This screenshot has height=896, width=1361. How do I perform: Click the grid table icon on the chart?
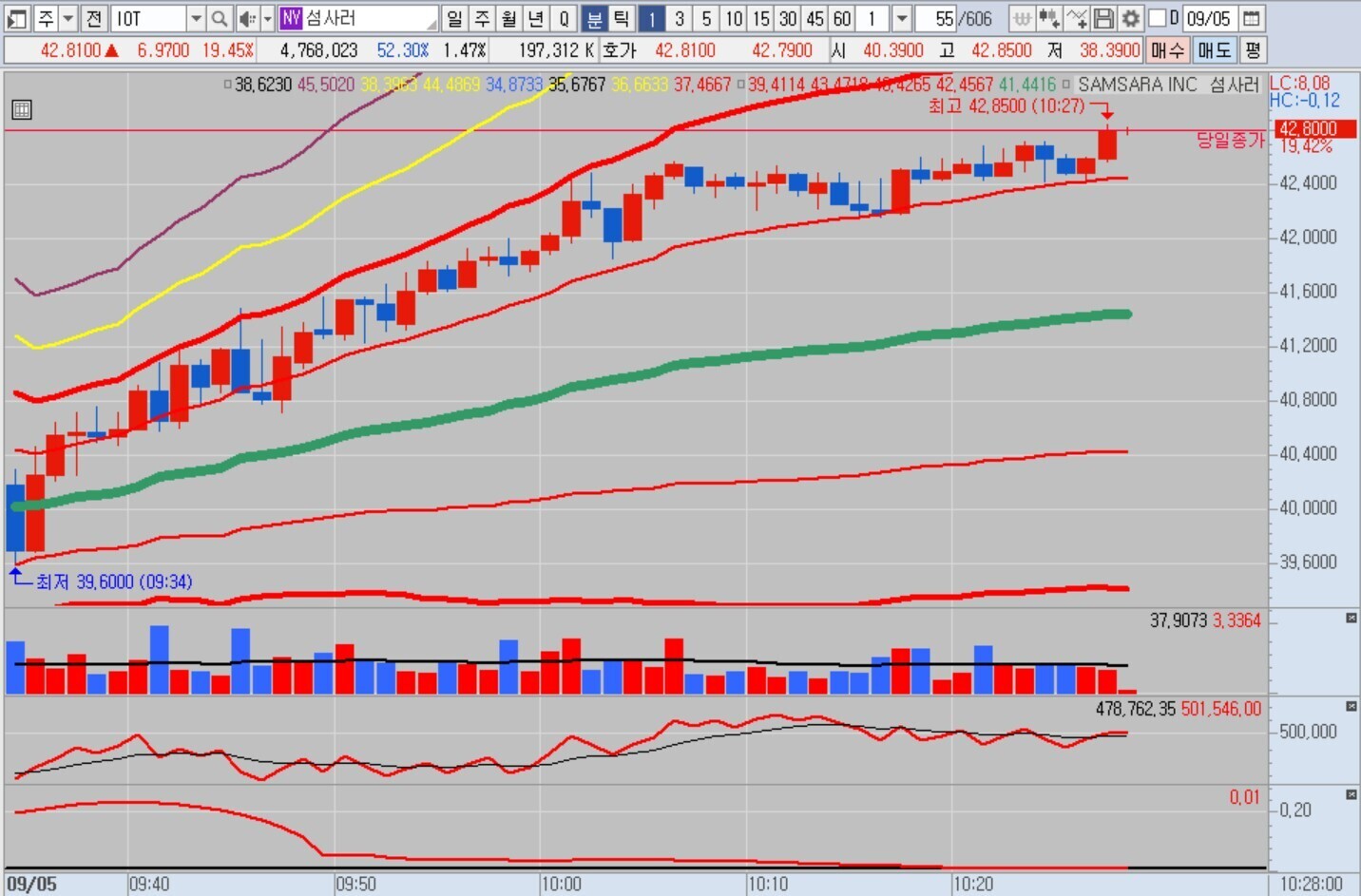coord(22,109)
